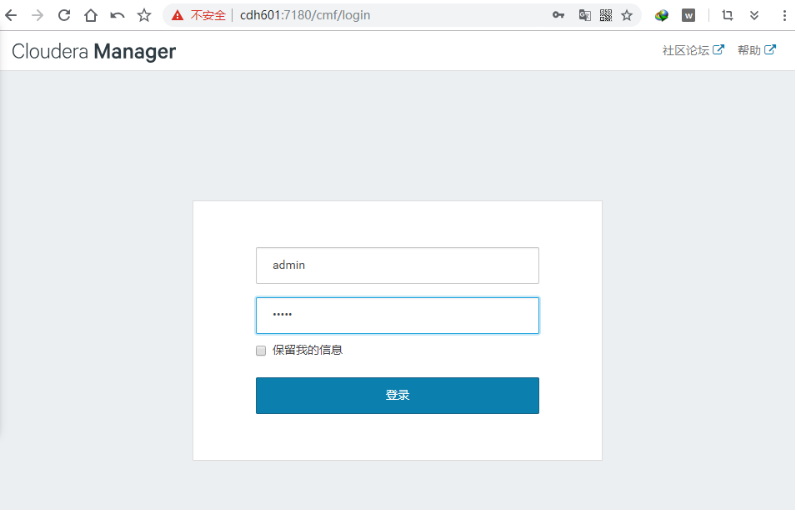Expand the double chevron overflow menu

pyautogui.click(x=754, y=15)
